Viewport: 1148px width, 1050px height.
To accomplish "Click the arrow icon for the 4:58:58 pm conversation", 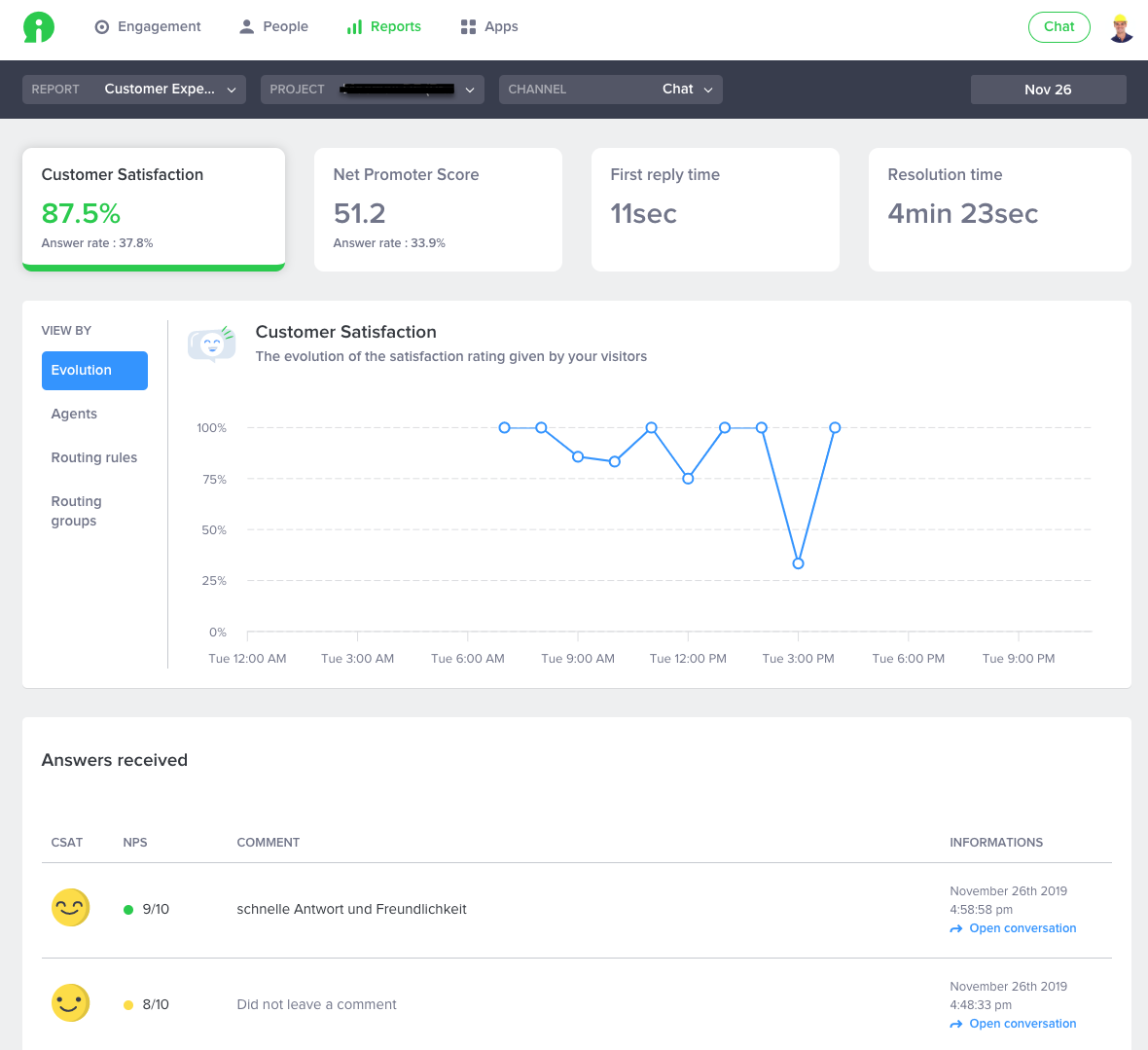I will point(956,929).
